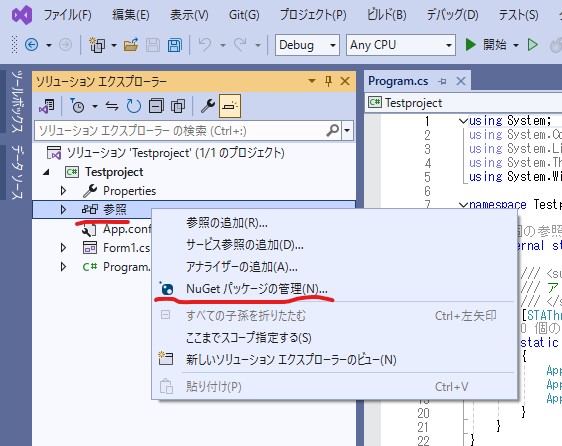Viewport: 562px width, 446px height.
Task: Toggle Show All Files icon
Action: [178, 106]
